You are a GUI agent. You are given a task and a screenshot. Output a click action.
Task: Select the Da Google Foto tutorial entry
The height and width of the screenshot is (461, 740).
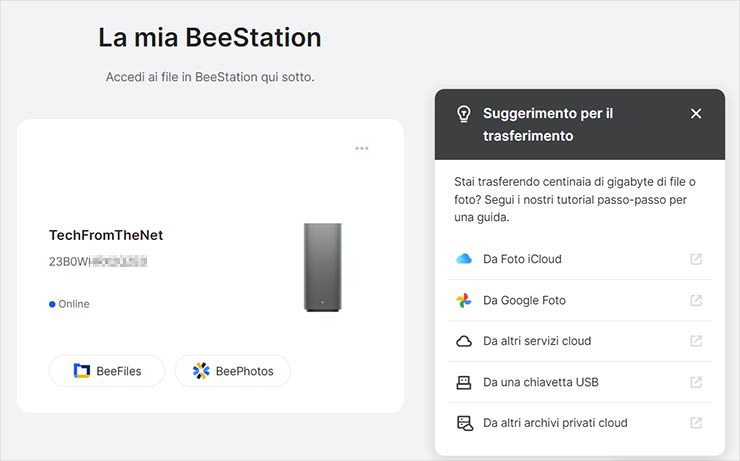[522, 300]
